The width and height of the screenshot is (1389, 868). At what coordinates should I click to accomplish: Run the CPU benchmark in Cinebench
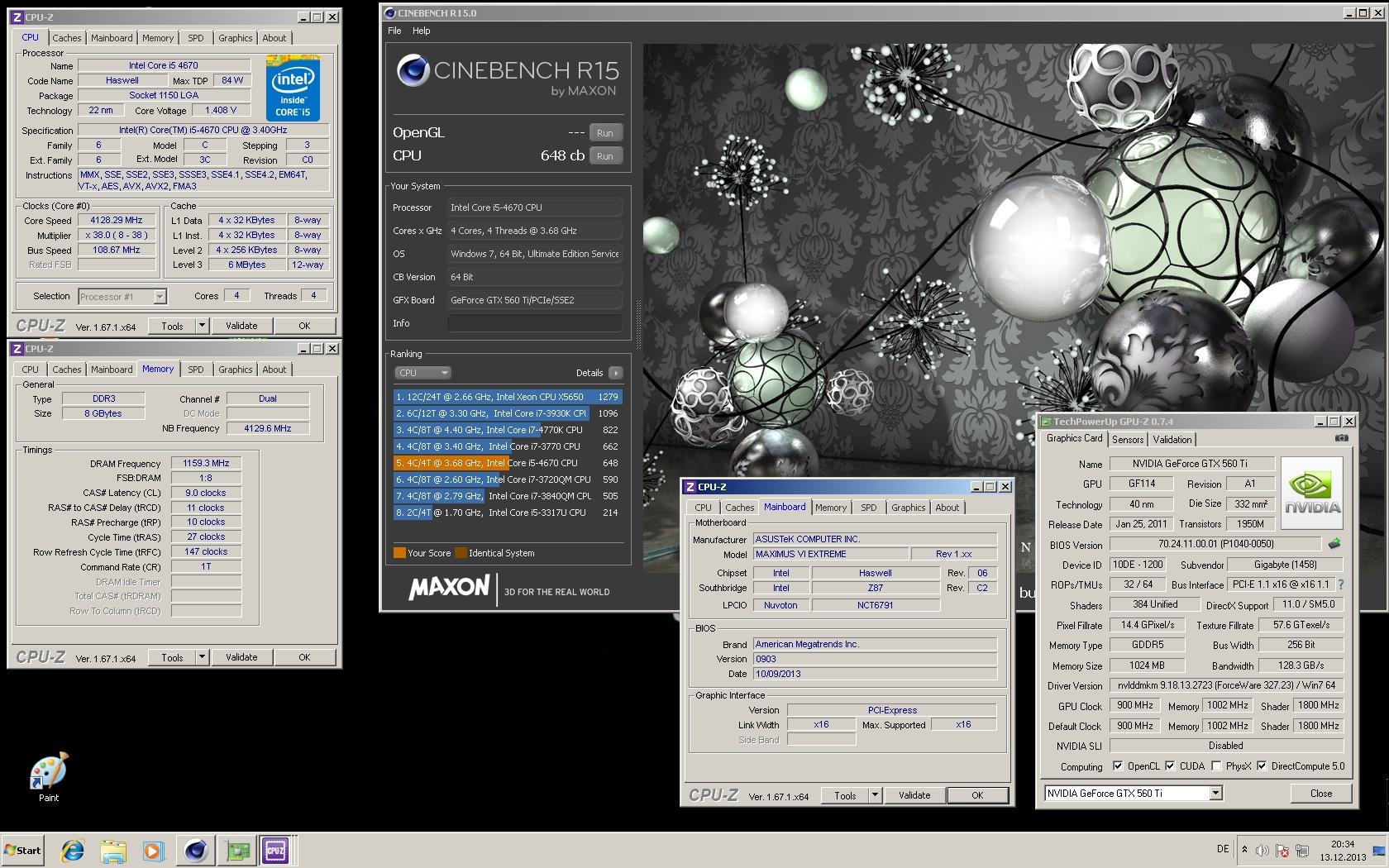605,156
